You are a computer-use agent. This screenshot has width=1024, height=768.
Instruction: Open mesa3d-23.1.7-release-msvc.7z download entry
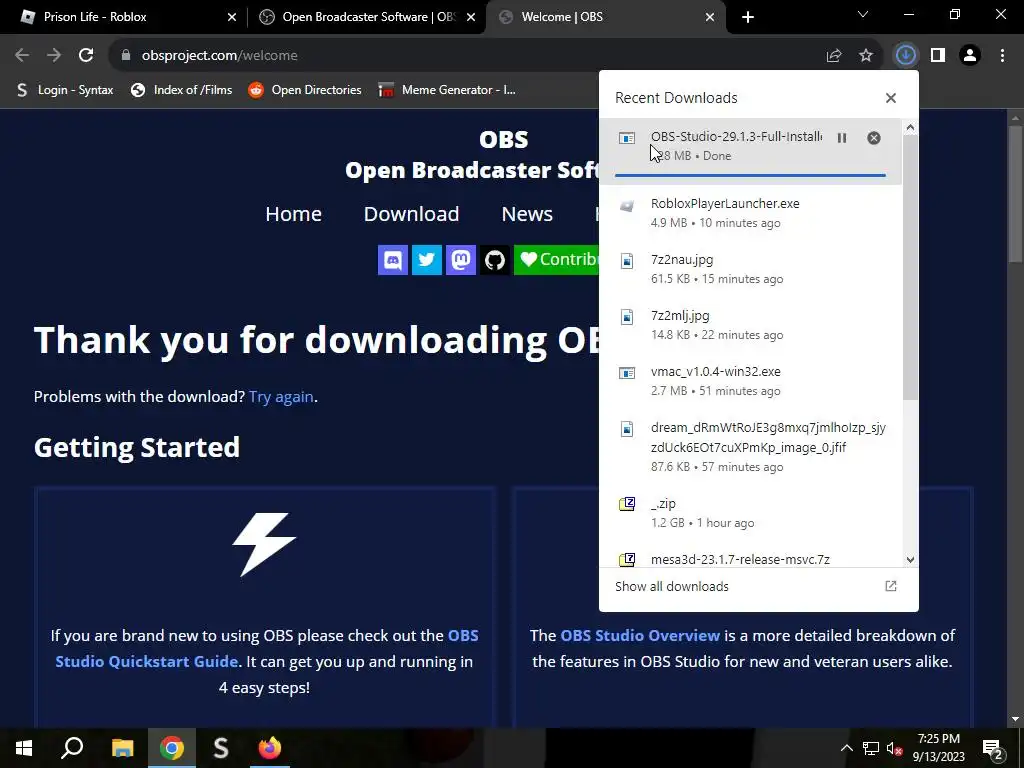point(750,558)
